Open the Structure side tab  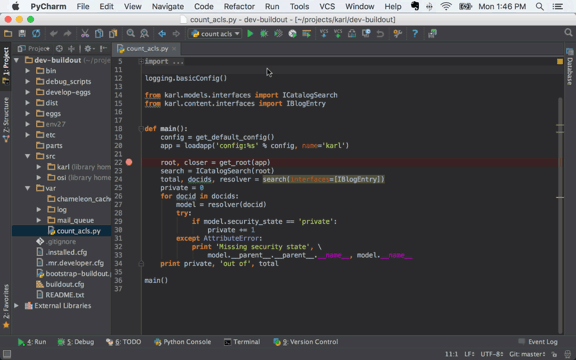[6, 120]
